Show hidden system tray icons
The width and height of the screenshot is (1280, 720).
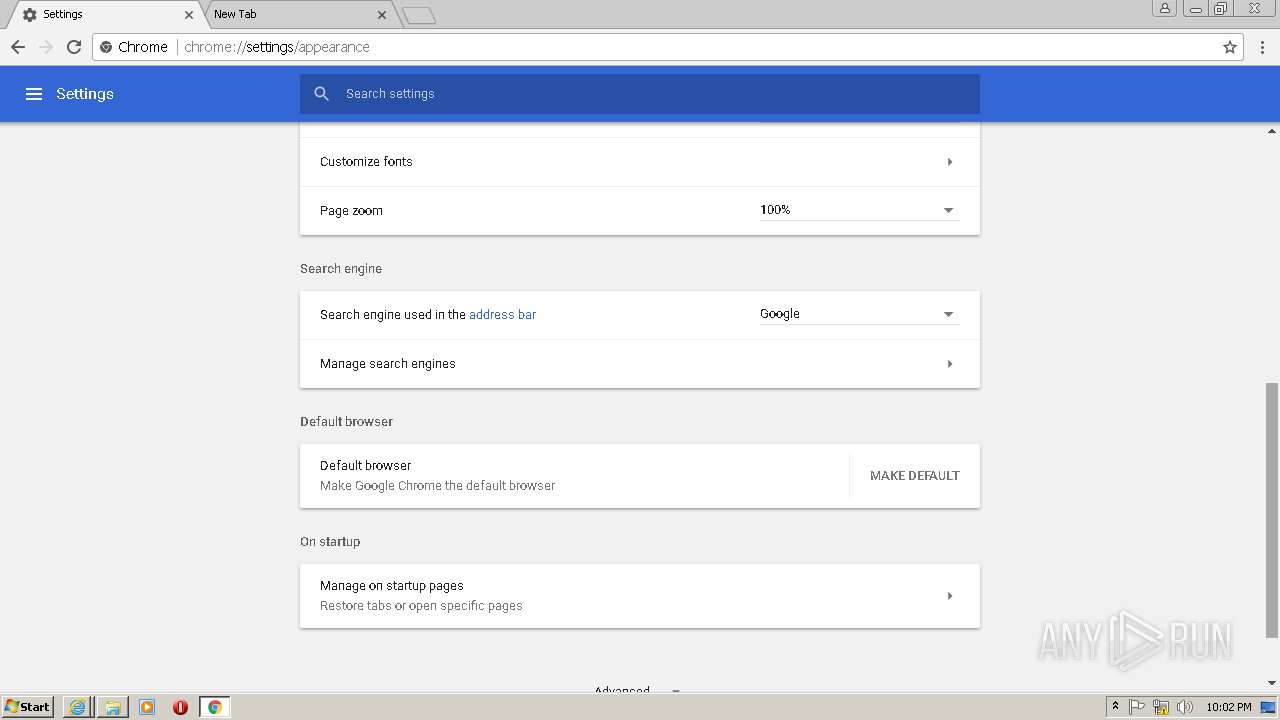[1115, 707]
